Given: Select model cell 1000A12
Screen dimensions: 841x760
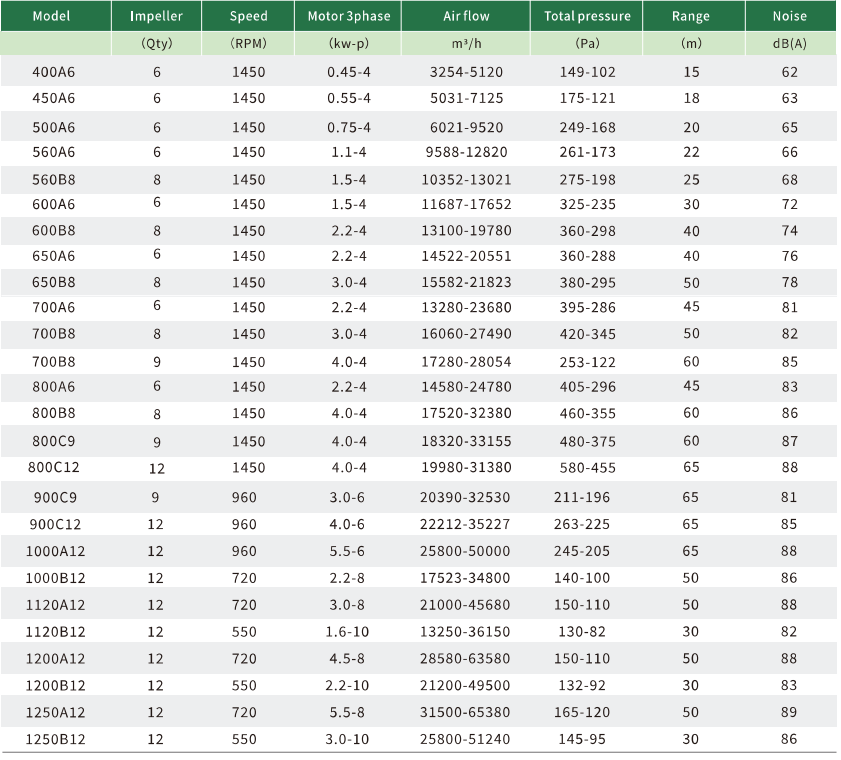Looking at the screenshot, I should pyautogui.click(x=55, y=551).
